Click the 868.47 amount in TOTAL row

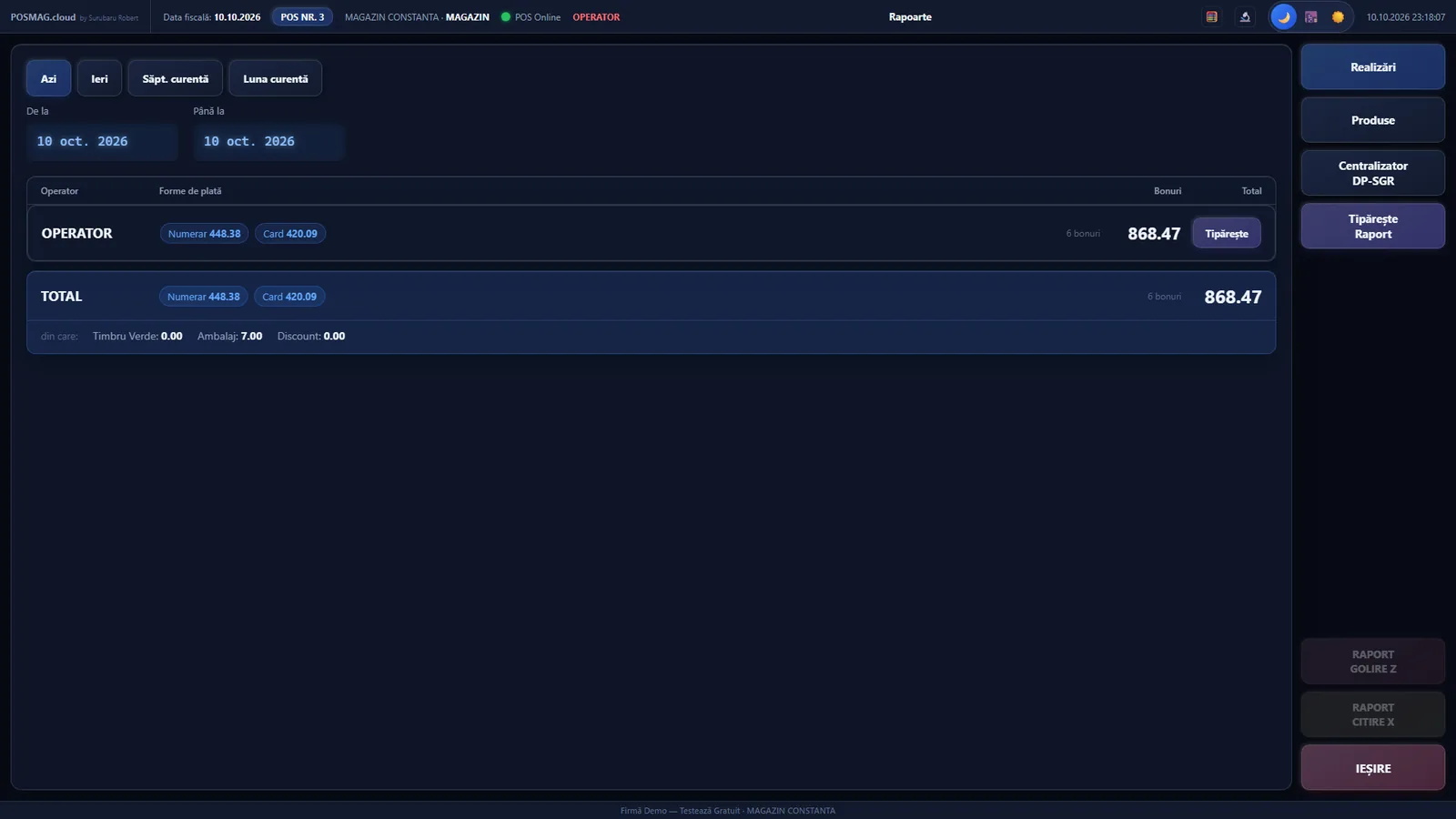pos(1233,298)
